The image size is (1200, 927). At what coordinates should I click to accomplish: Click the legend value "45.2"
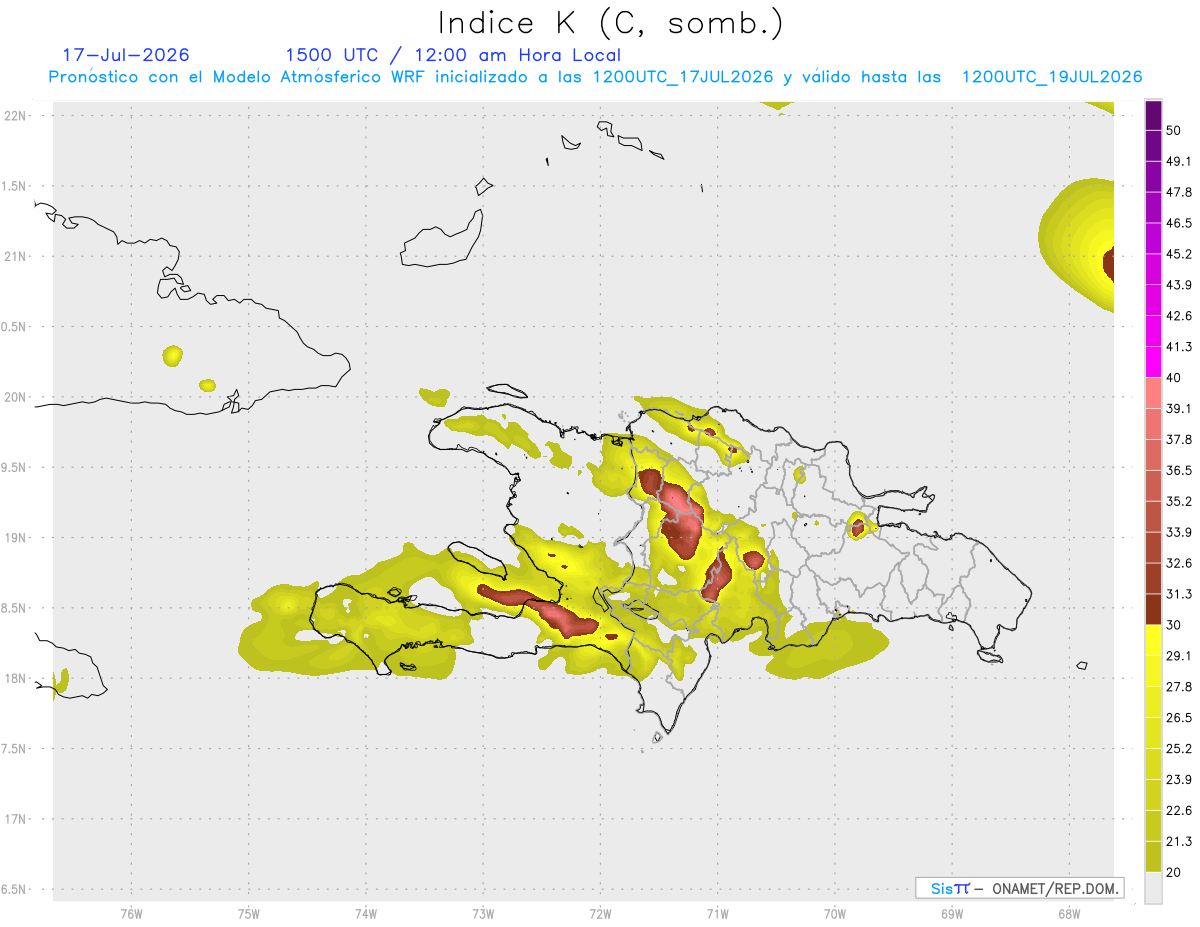pos(1179,254)
